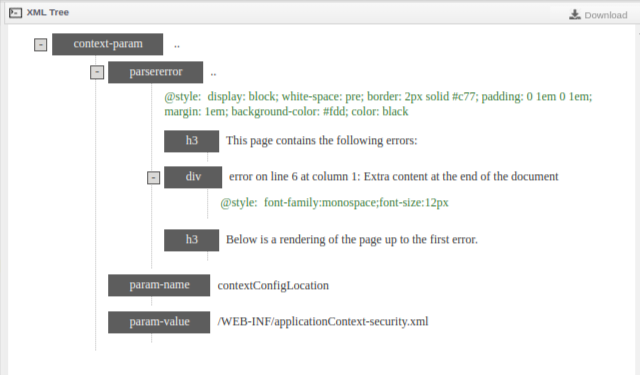The height and width of the screenshot is (375, 640).
Task: Click the XML Tree panel title
Action: click(x=48, y=13)
